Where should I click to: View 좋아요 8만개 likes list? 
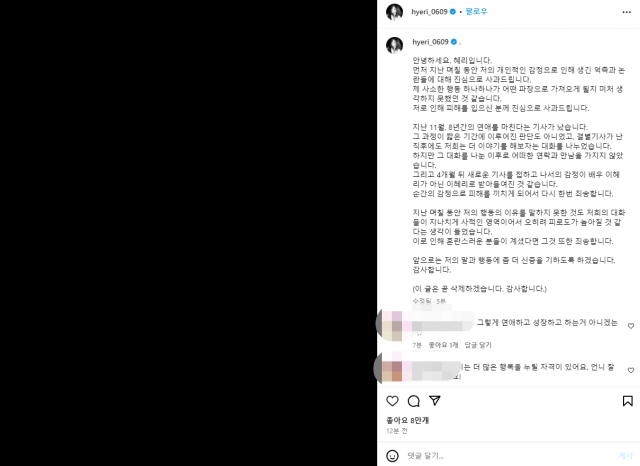click(x=407, y=420)
